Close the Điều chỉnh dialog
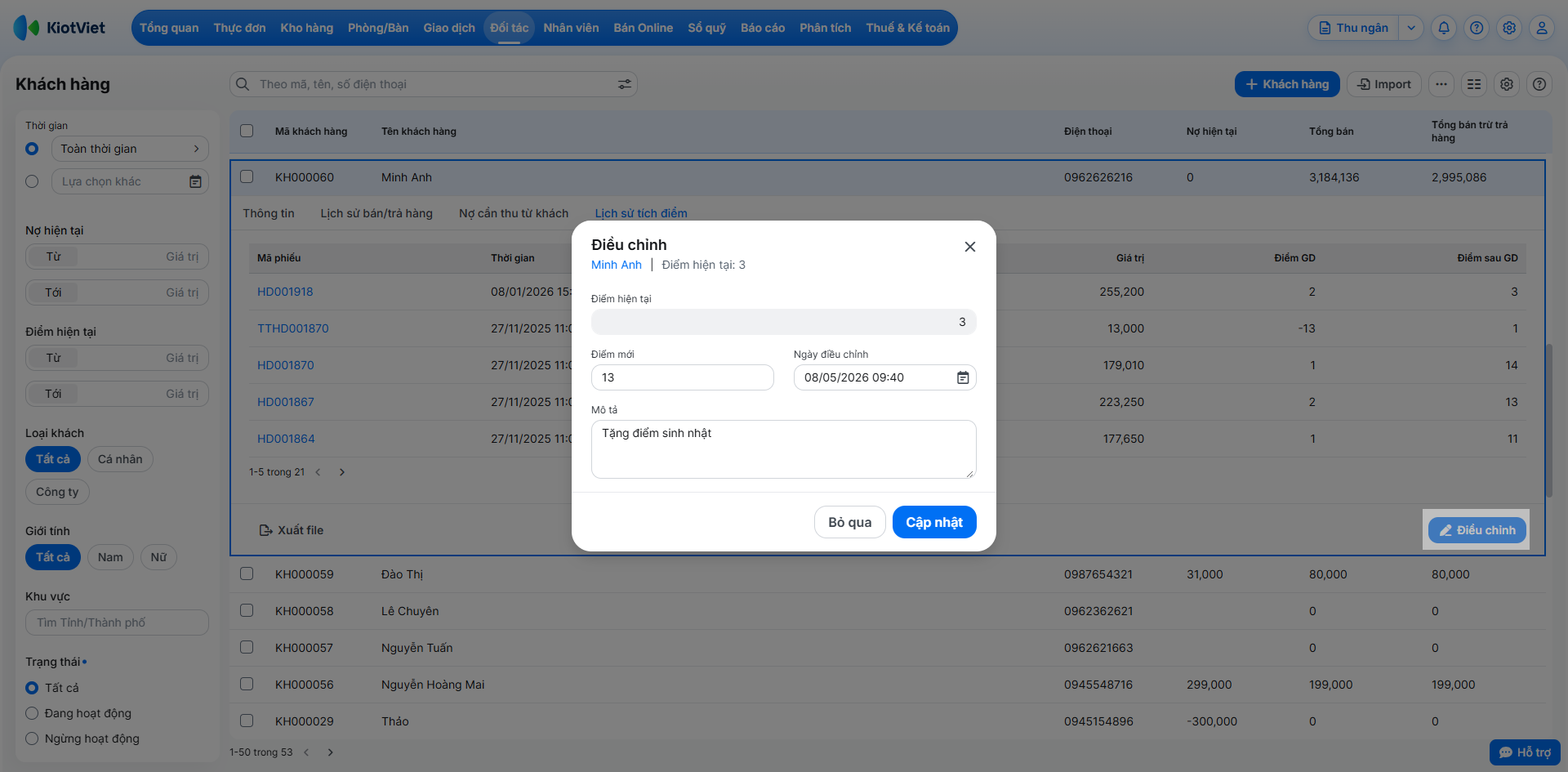 click(x=970, y=247)
